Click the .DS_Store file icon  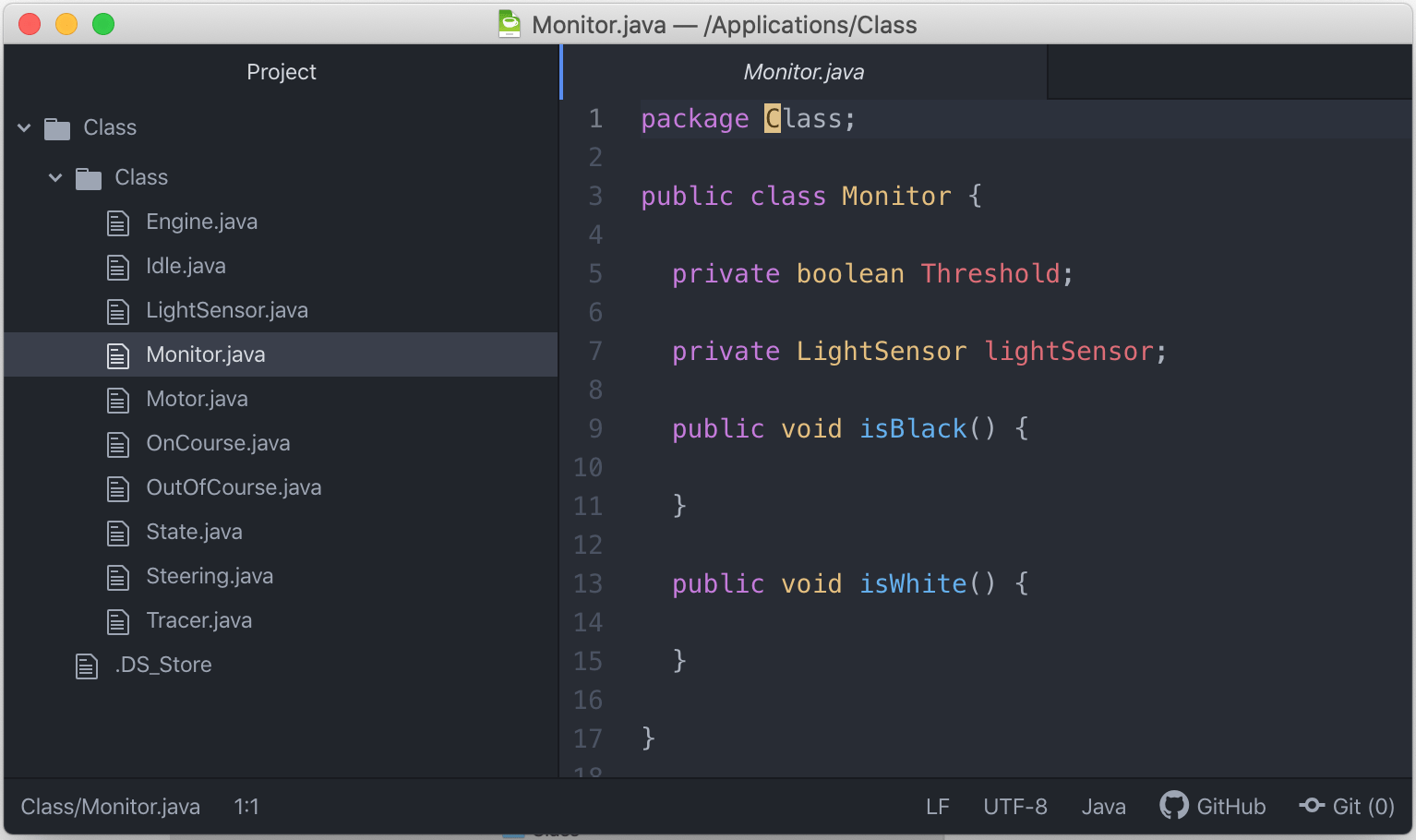pos(87,665)
